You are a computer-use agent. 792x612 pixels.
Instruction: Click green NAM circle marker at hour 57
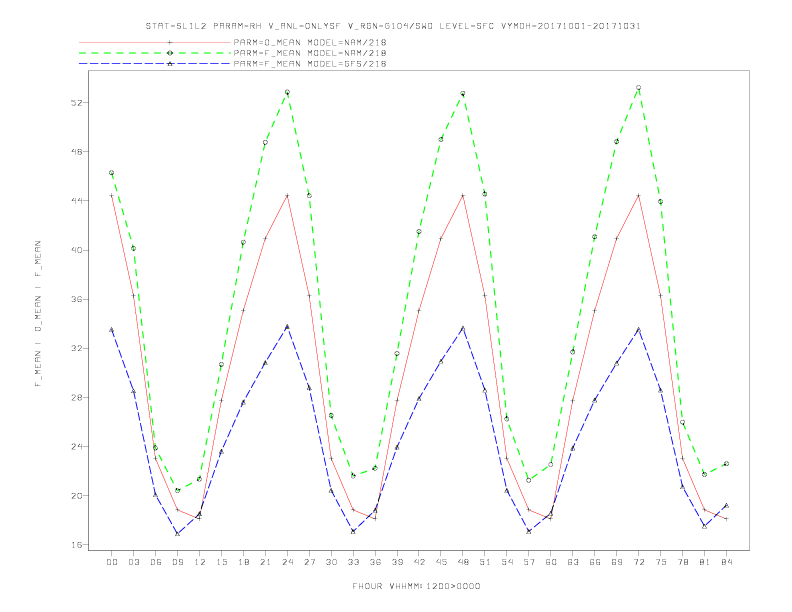529,480
